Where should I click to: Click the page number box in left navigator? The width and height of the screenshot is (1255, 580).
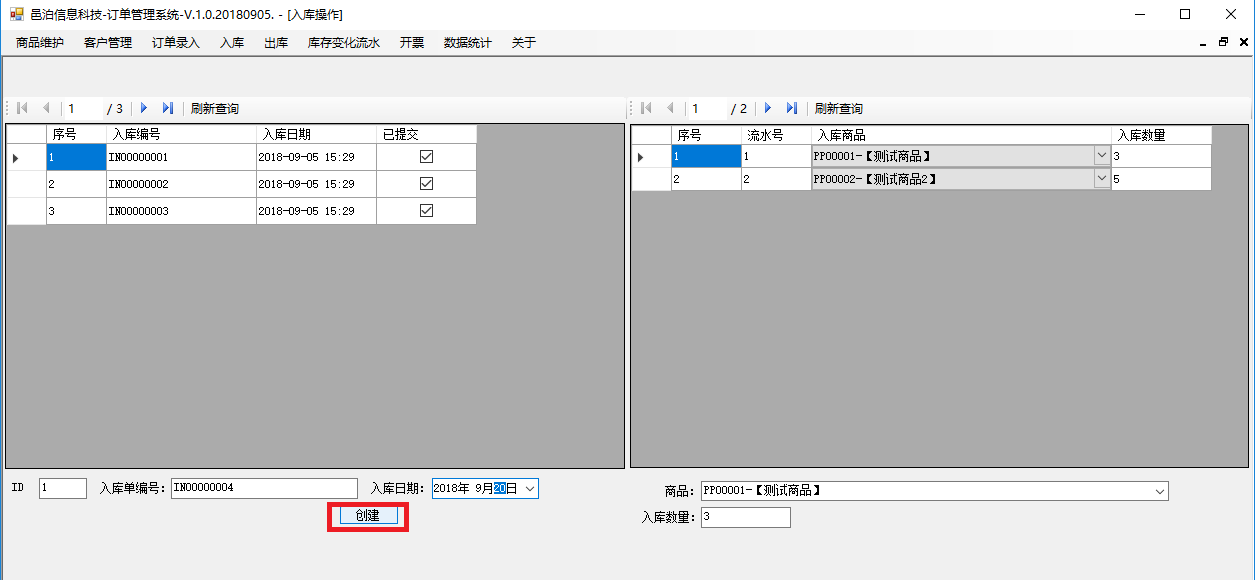pos(84,108)
